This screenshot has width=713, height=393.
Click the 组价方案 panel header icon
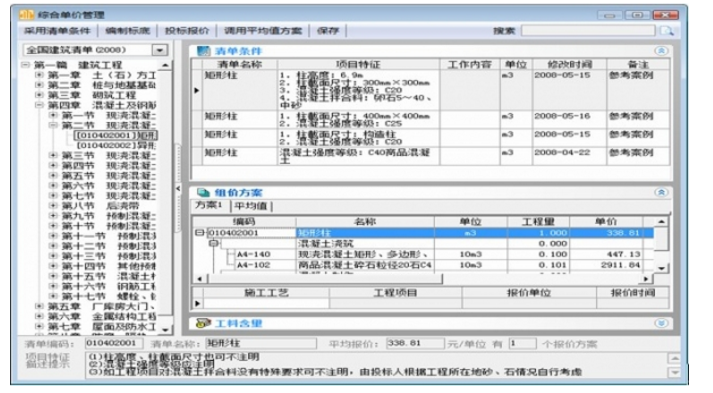[x=203, y=192]
